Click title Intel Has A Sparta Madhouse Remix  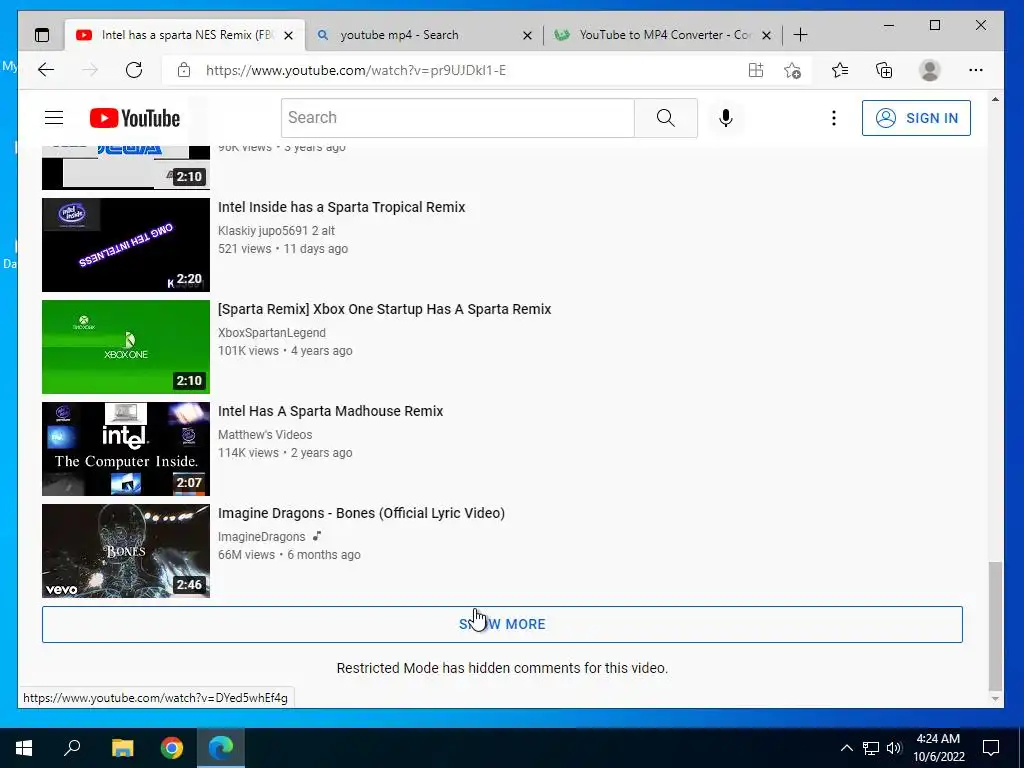point(330,411)
